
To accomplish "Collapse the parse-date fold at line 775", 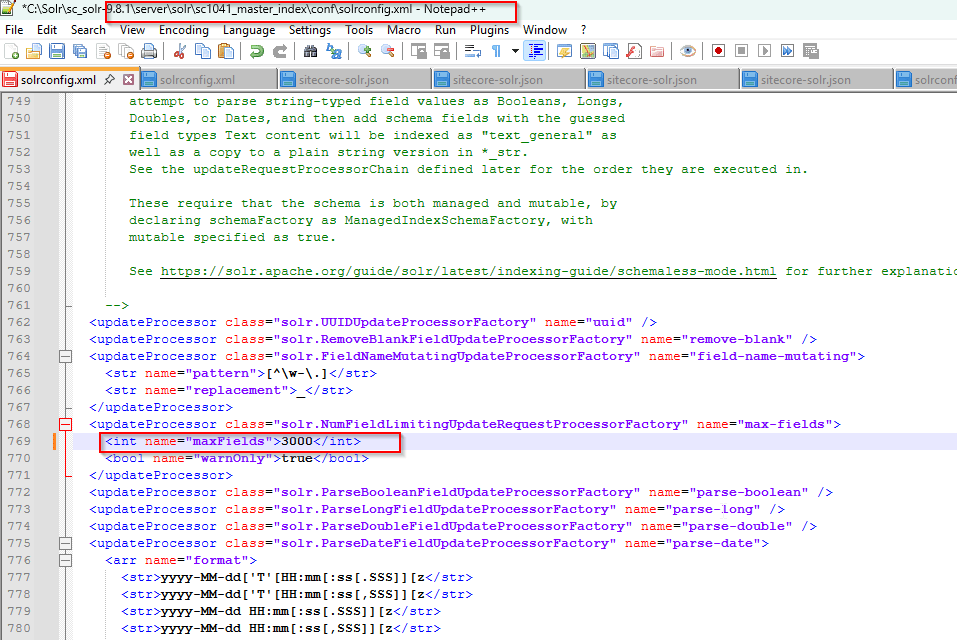I will (66, 543).
